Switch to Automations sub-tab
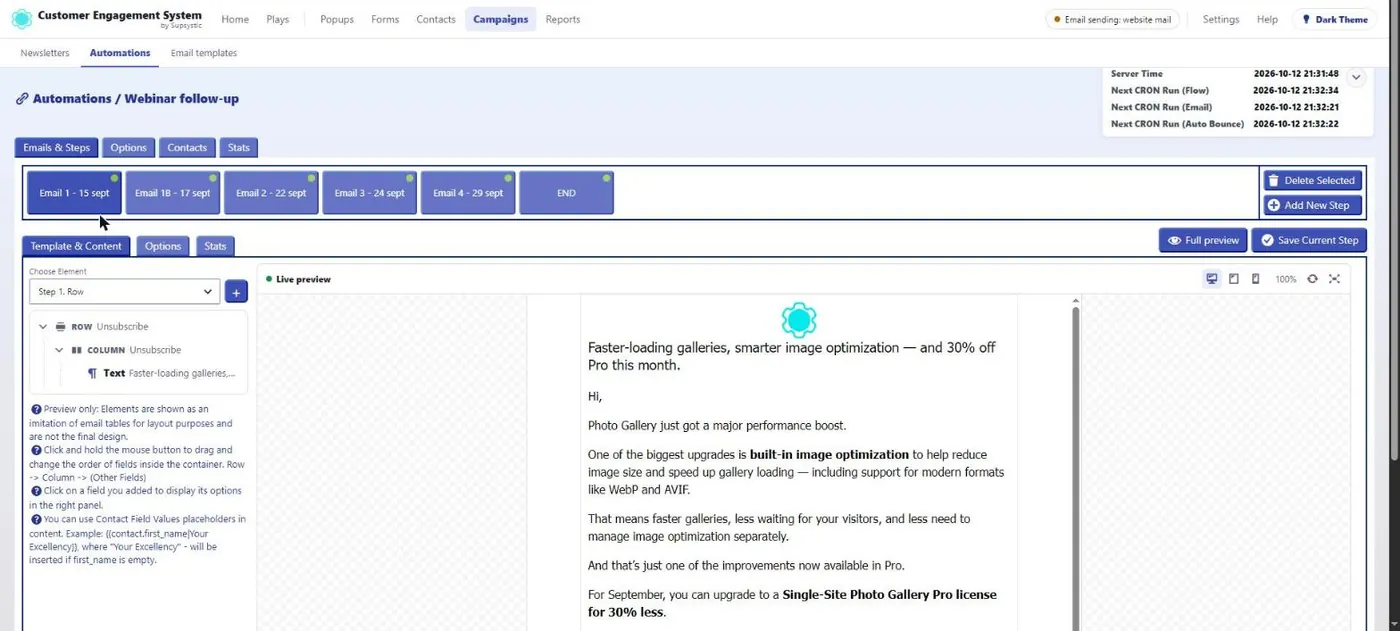1400x631 pixels. point(120,53)
